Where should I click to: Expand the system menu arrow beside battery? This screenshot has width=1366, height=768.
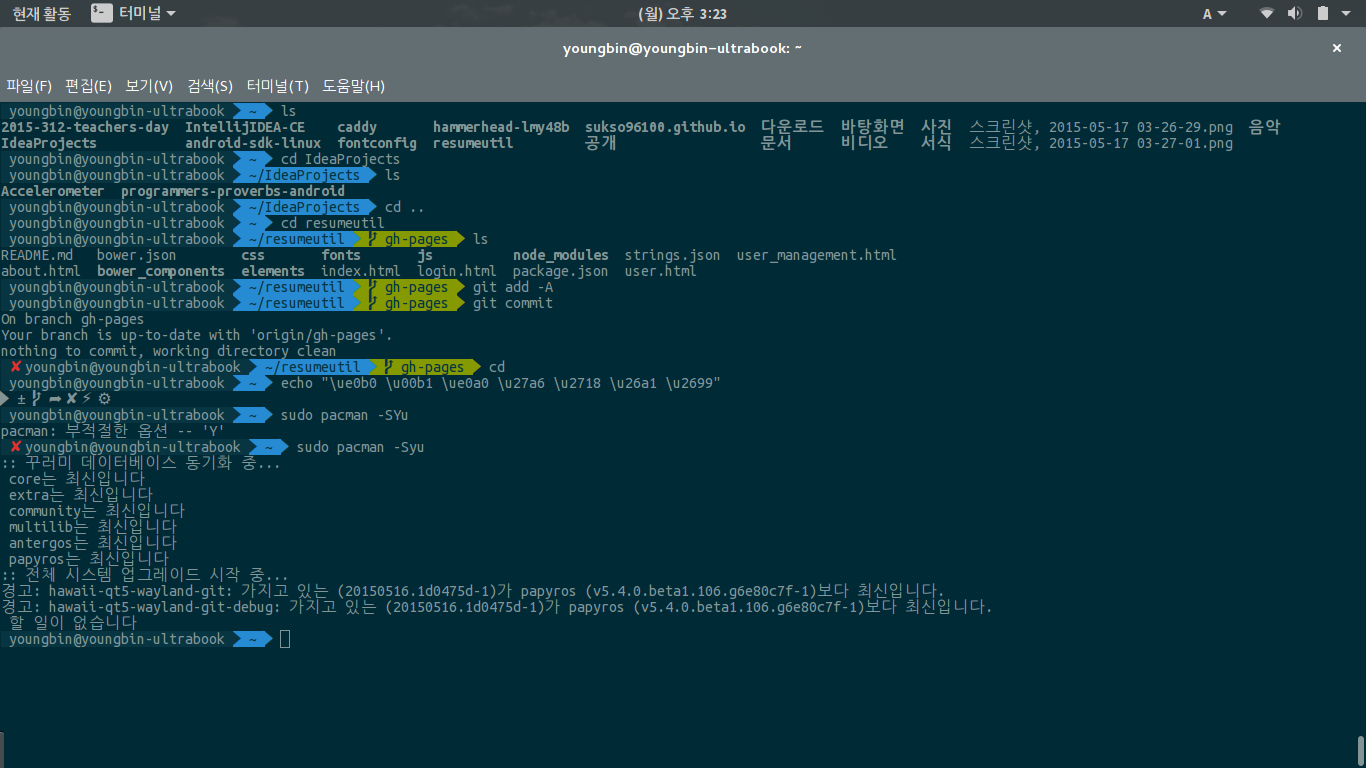click(x=1348, y=14)
